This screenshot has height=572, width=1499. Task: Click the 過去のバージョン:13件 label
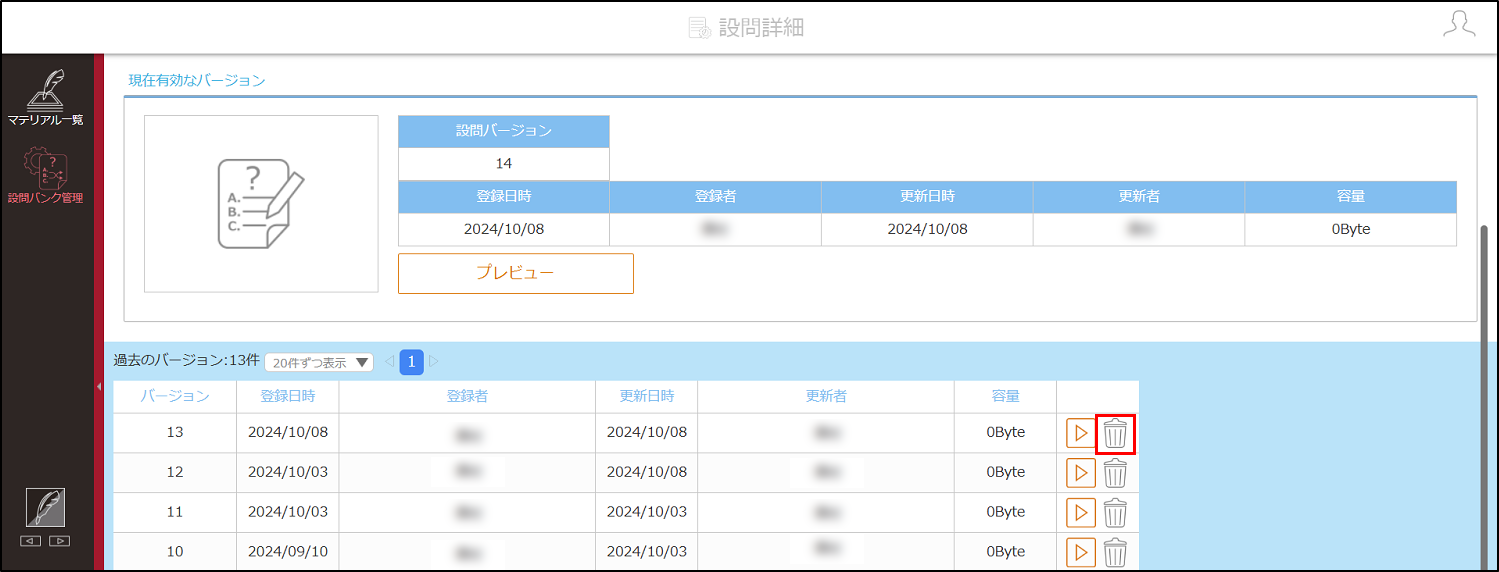186,361
